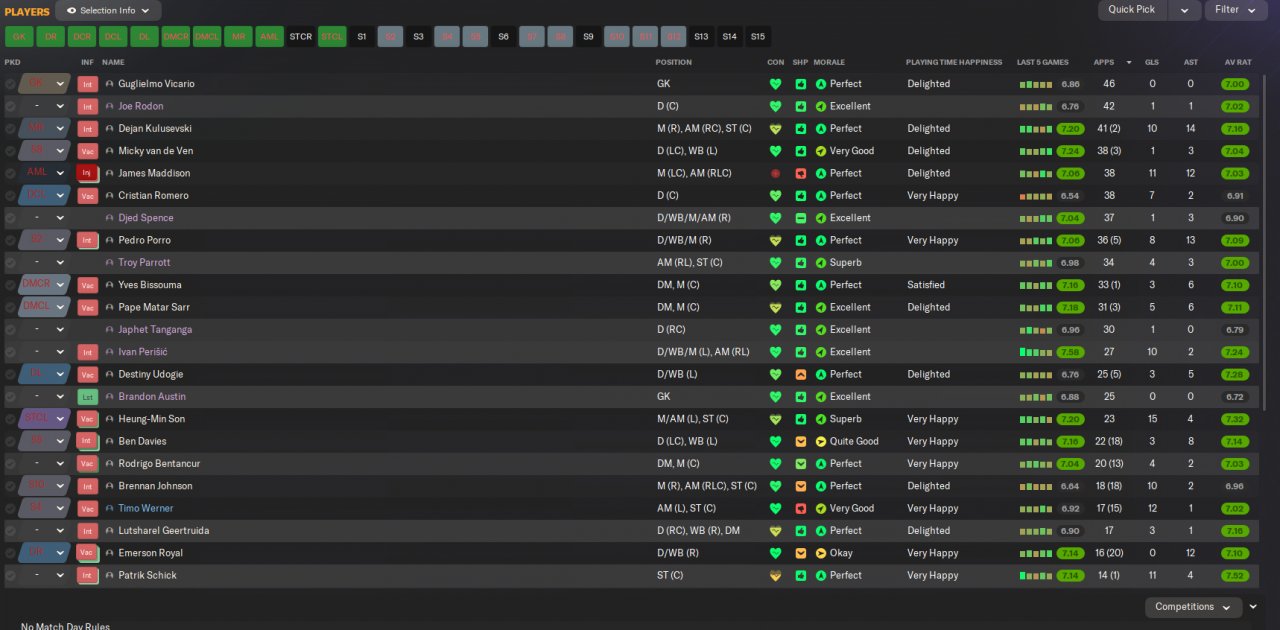1280x630 pixels.
Task: Tick the pick circle for Japhet Tanganga
Action: (10, 329)
